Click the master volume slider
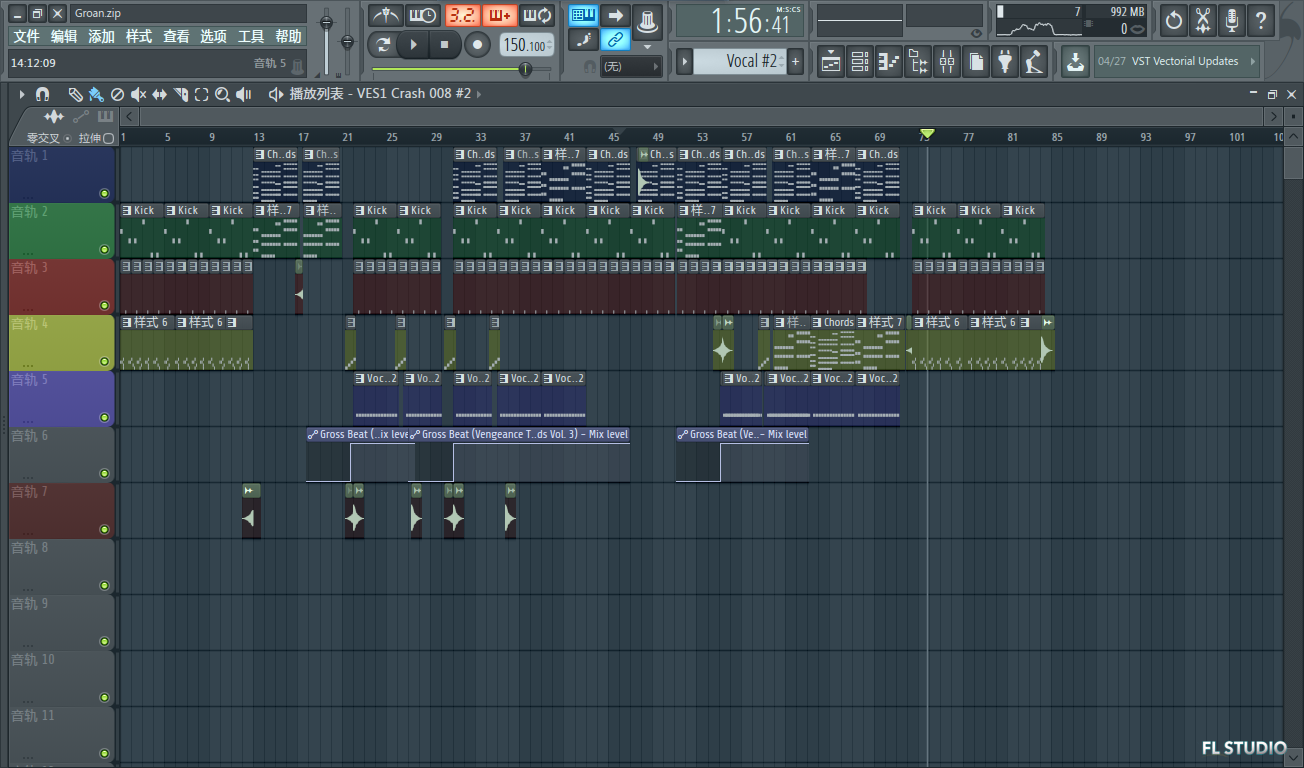This screenshot has height=768, width=1304. [326, 21]
